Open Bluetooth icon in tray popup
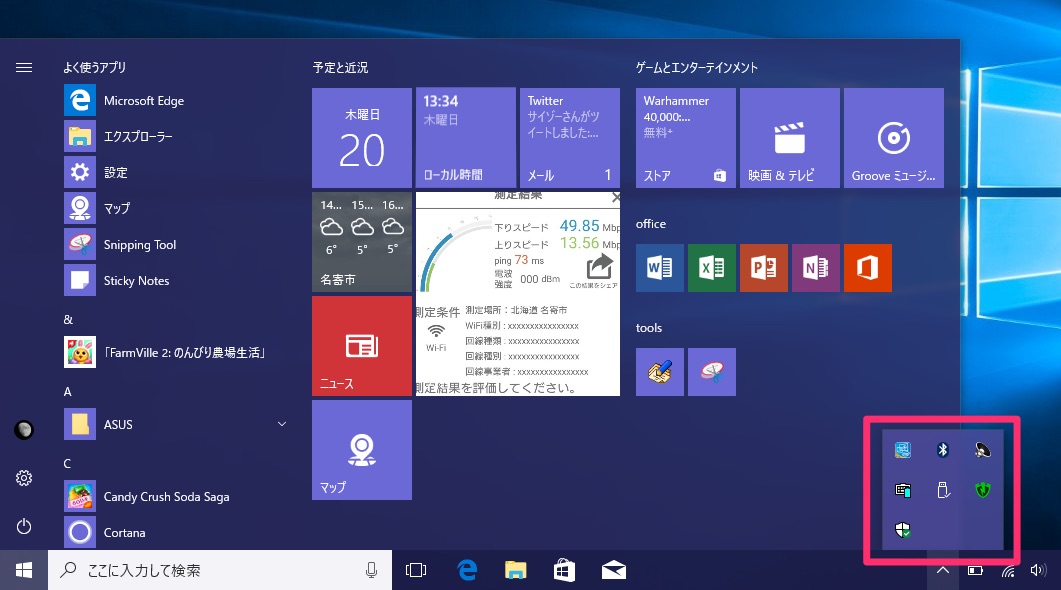The image size is (1061, 590). point(943,450)
